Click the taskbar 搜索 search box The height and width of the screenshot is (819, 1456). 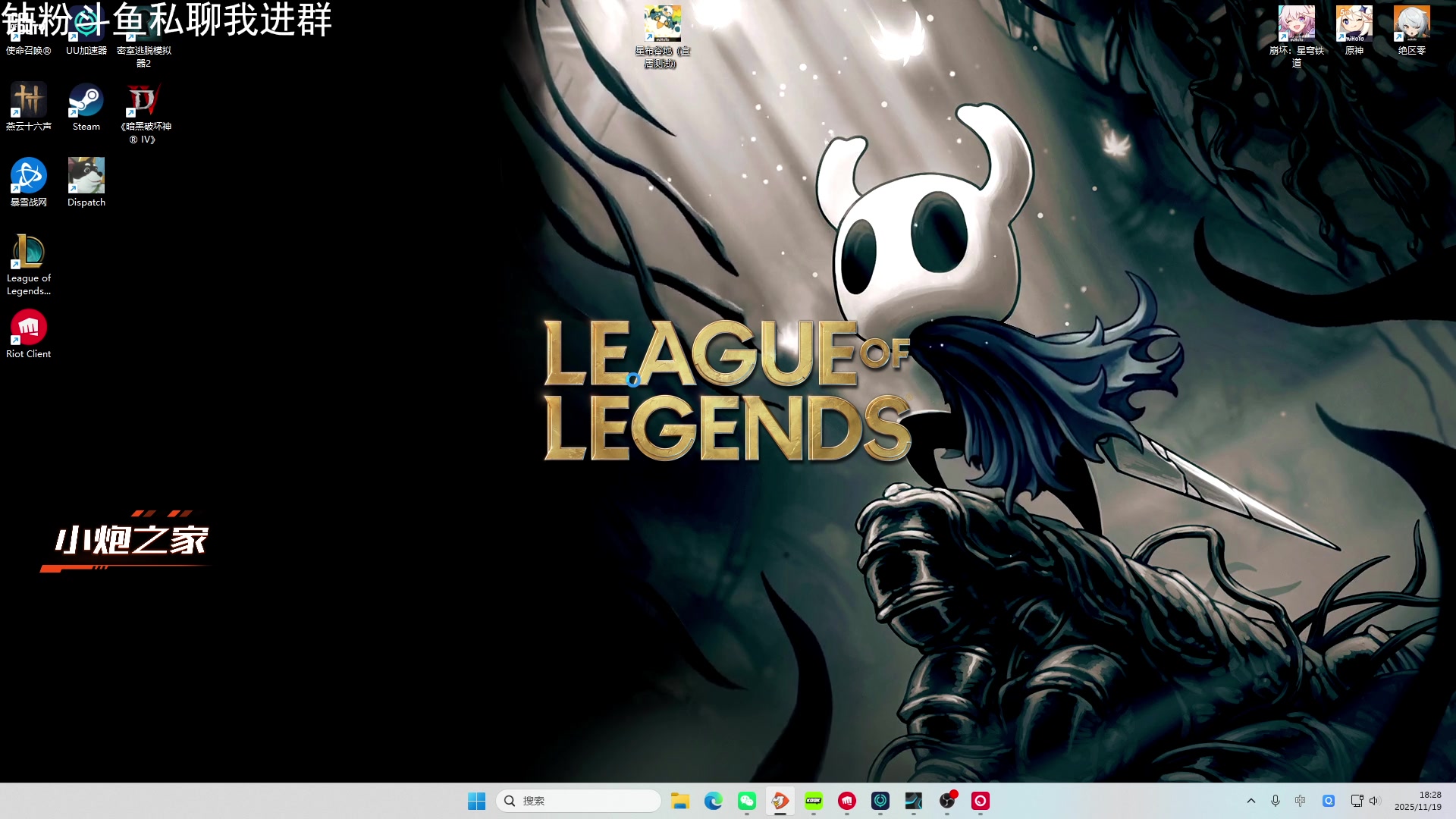[x=579, y=801]
